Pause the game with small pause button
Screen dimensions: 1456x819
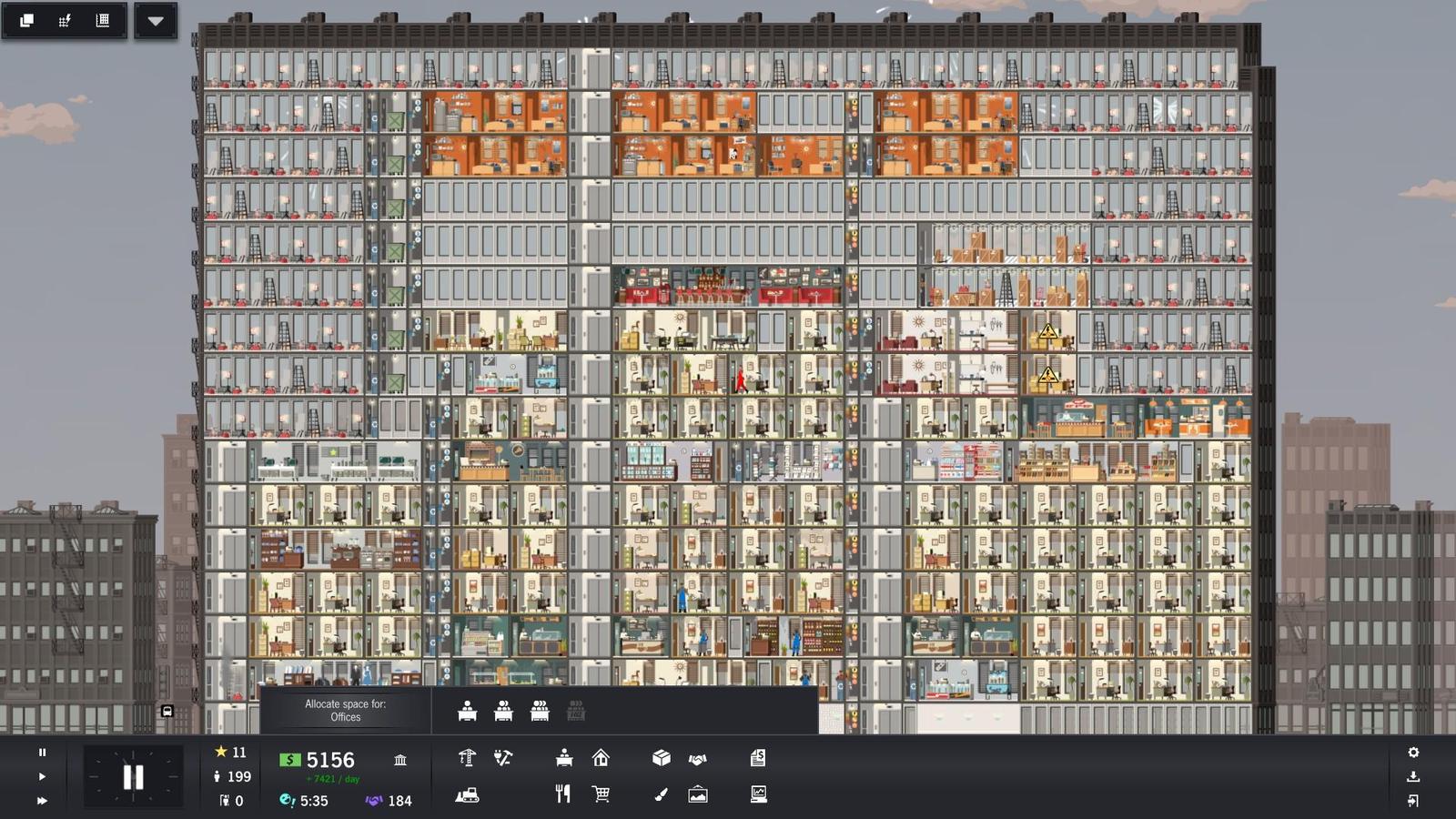pos(42,753)
